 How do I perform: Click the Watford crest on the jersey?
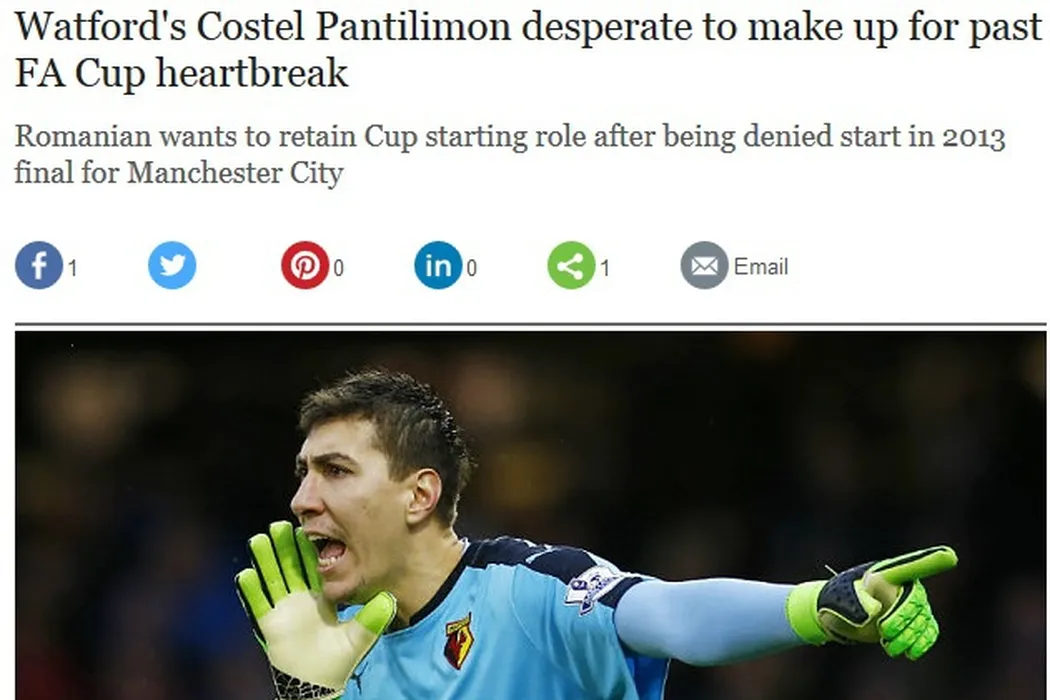pos(459,642)
